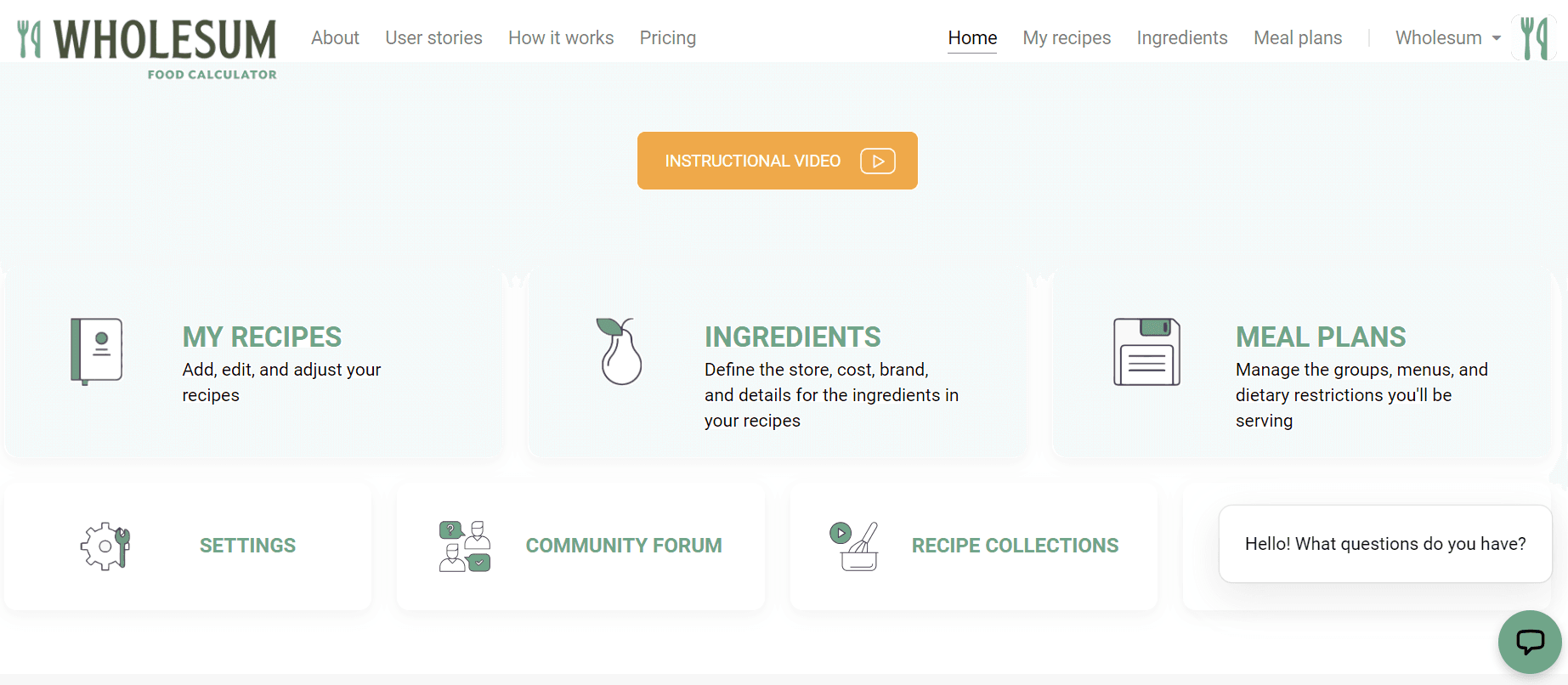Click the Community Forum people icon
This screenshot has height=685, width=1568.
(464, 546)
